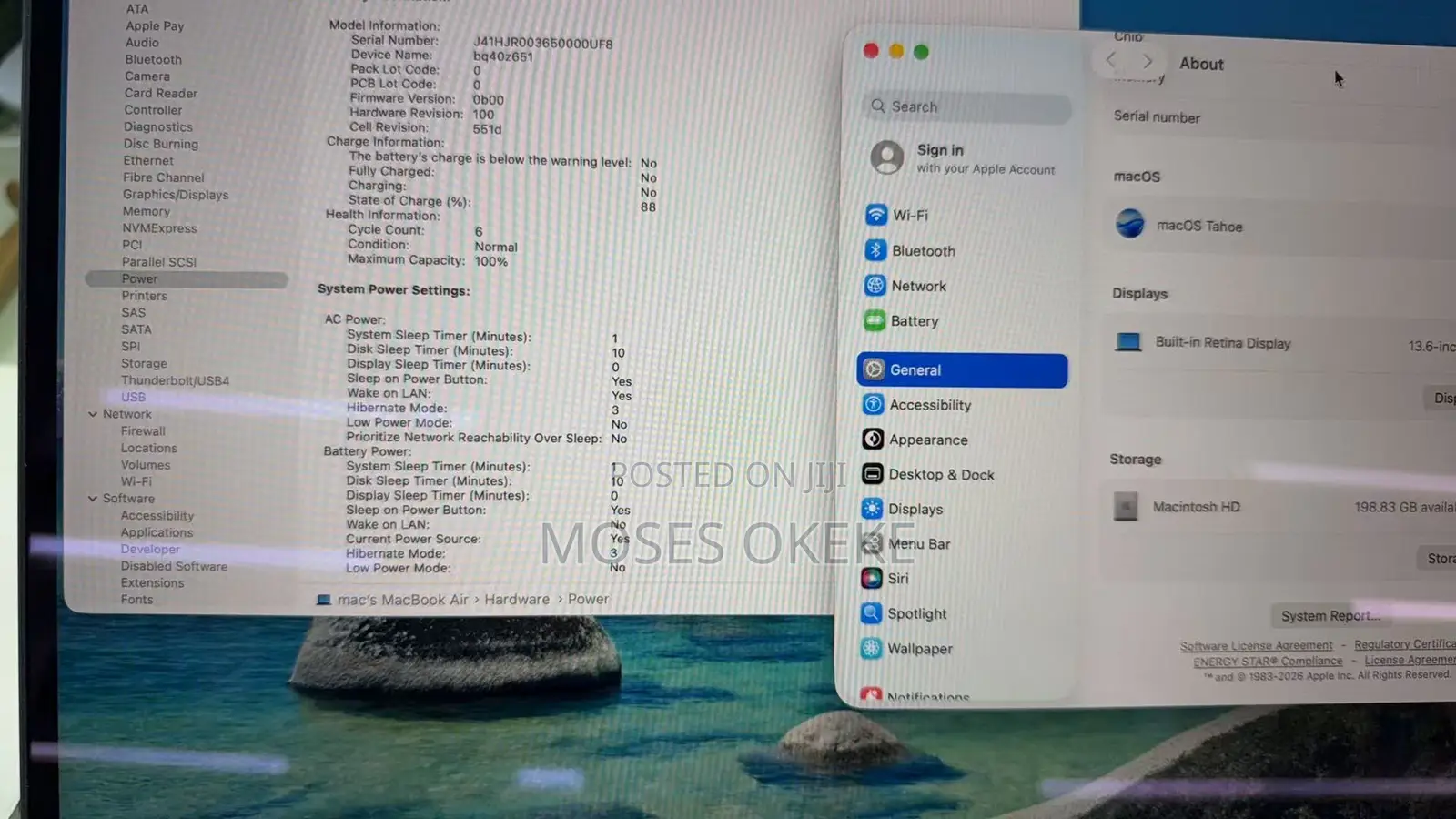Open Accessibility settings icon

(874, 404)
